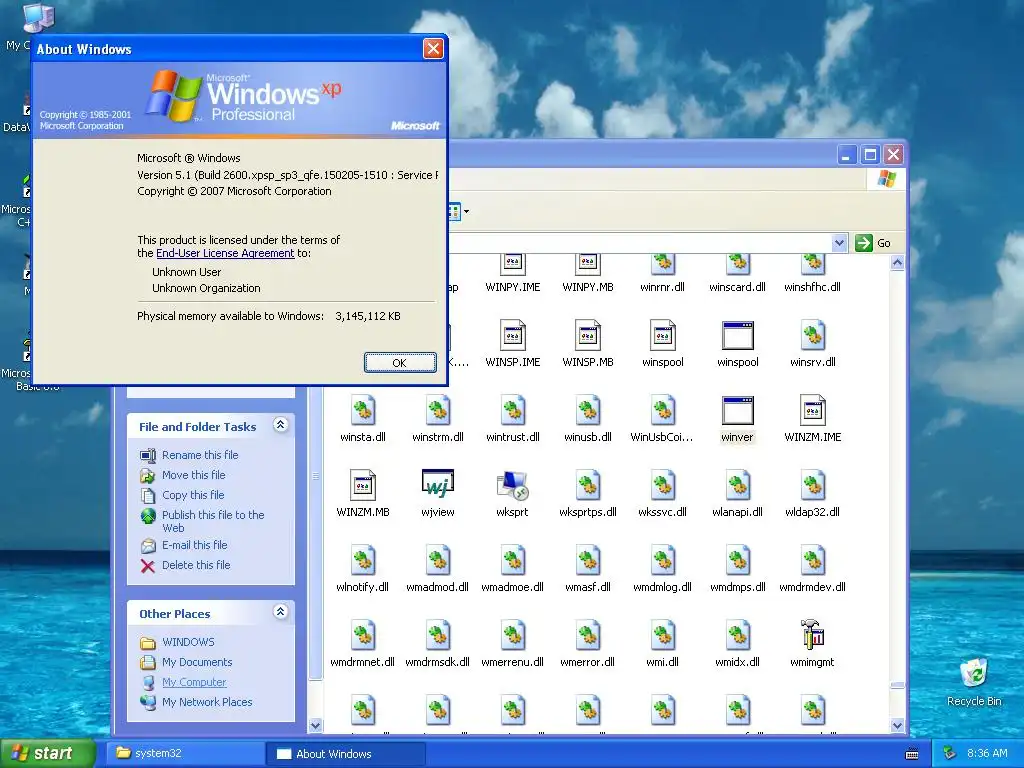Select the wmerror.dll file icon
The width and height of the screenshot is (1024, 768).
click(588, 635)
